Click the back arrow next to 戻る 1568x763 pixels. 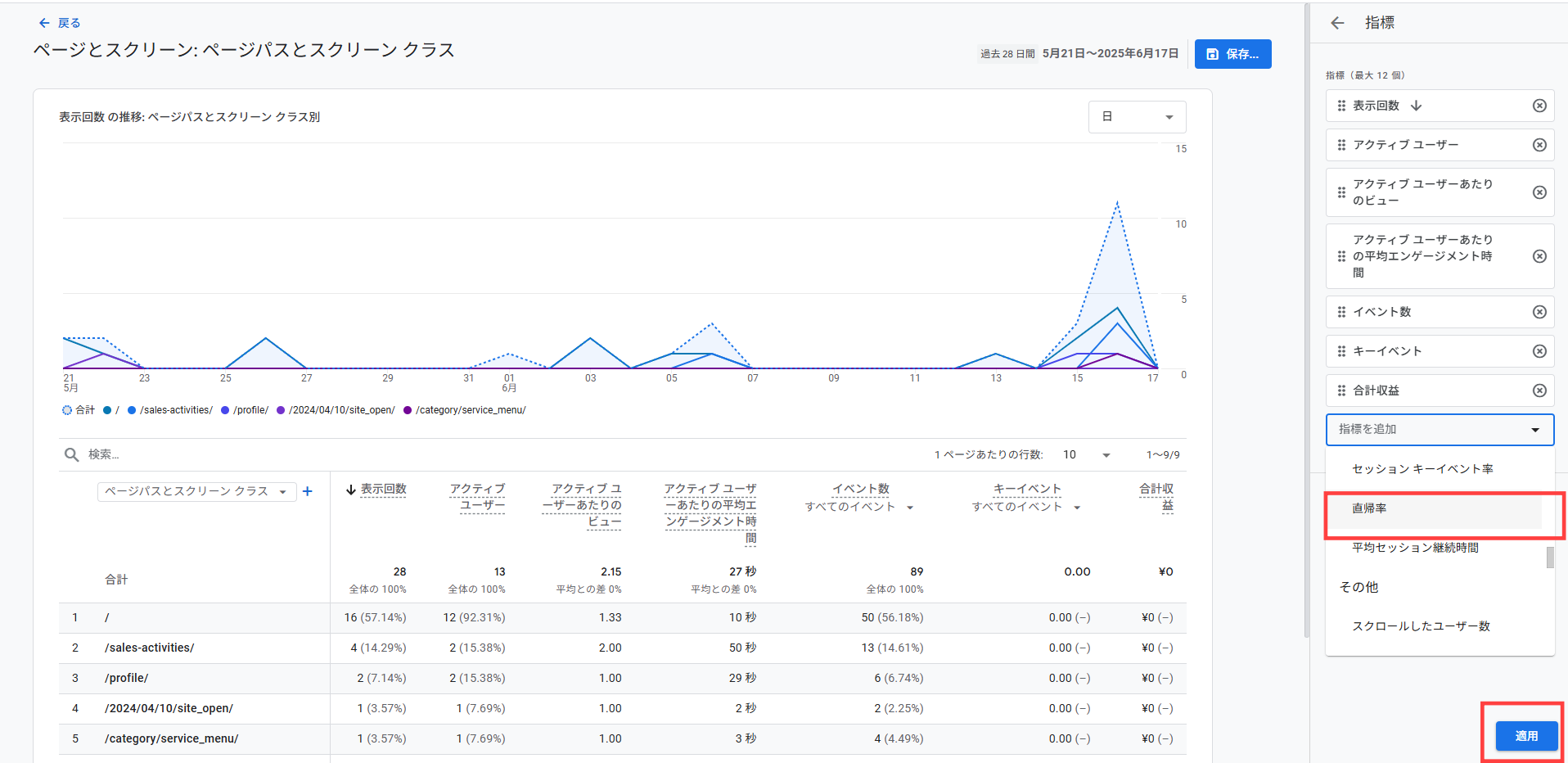(44, 23)
